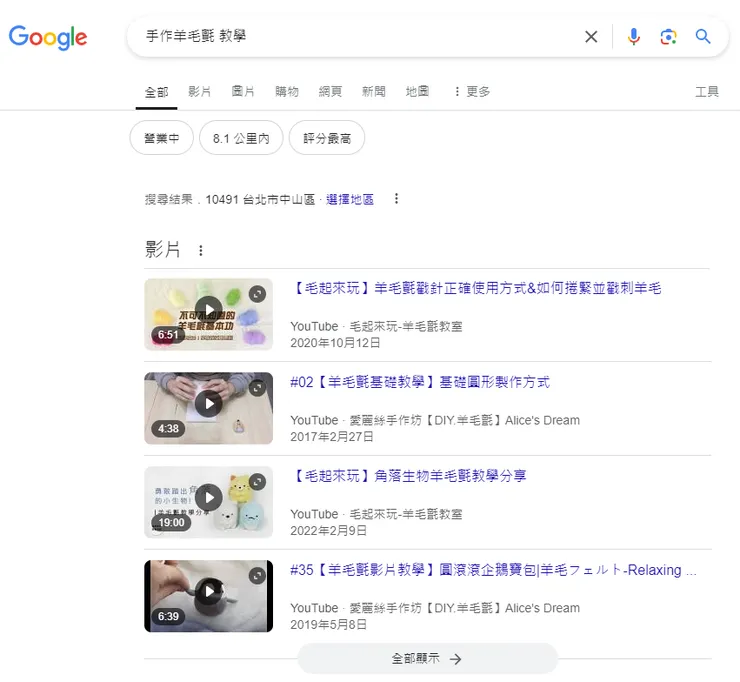
Task: Open the three-dot menu beside 選擇地區
Action: 396,199
